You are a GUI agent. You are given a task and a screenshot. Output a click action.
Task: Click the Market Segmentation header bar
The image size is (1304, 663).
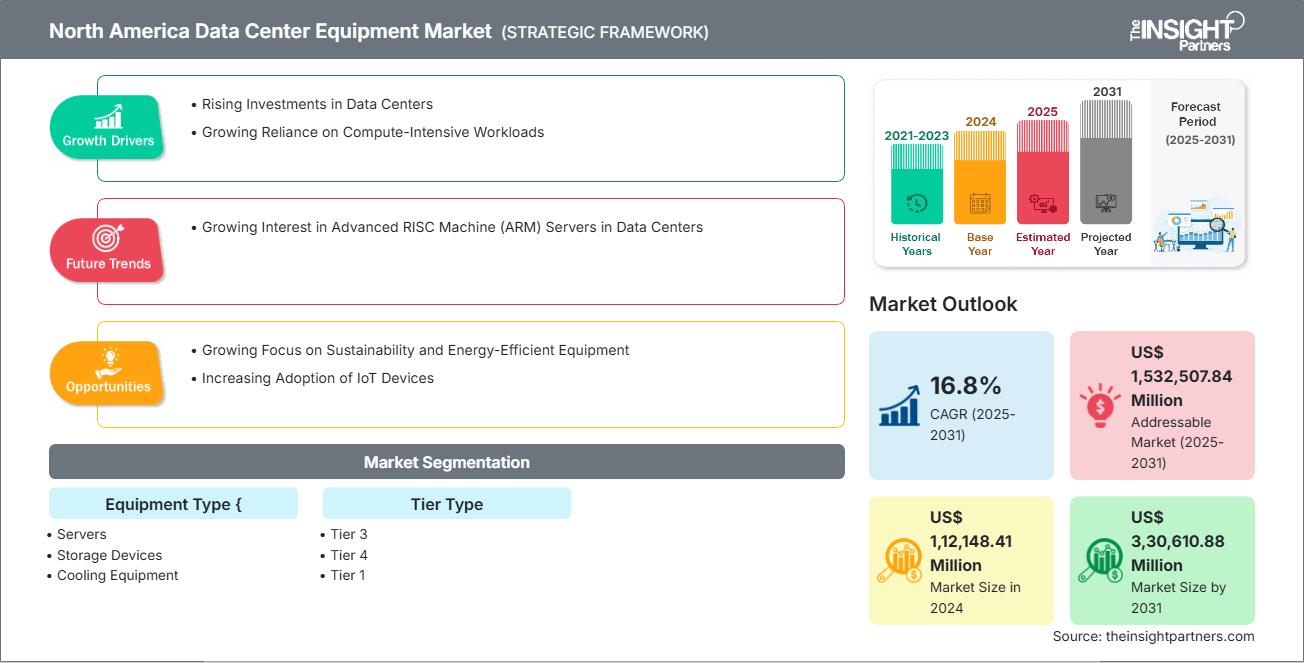447,462
